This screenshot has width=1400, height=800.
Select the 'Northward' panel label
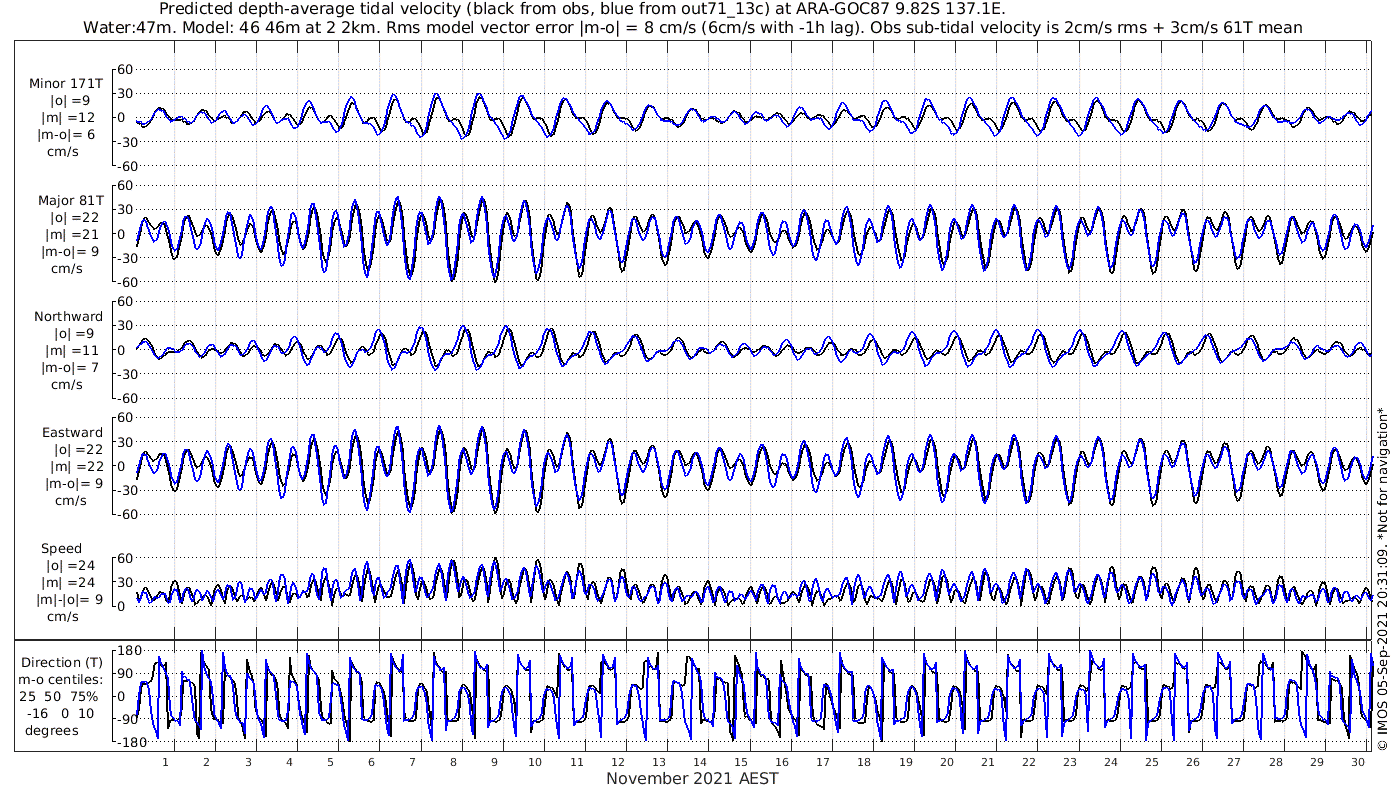pyautogui.click(x=68, y=316)
